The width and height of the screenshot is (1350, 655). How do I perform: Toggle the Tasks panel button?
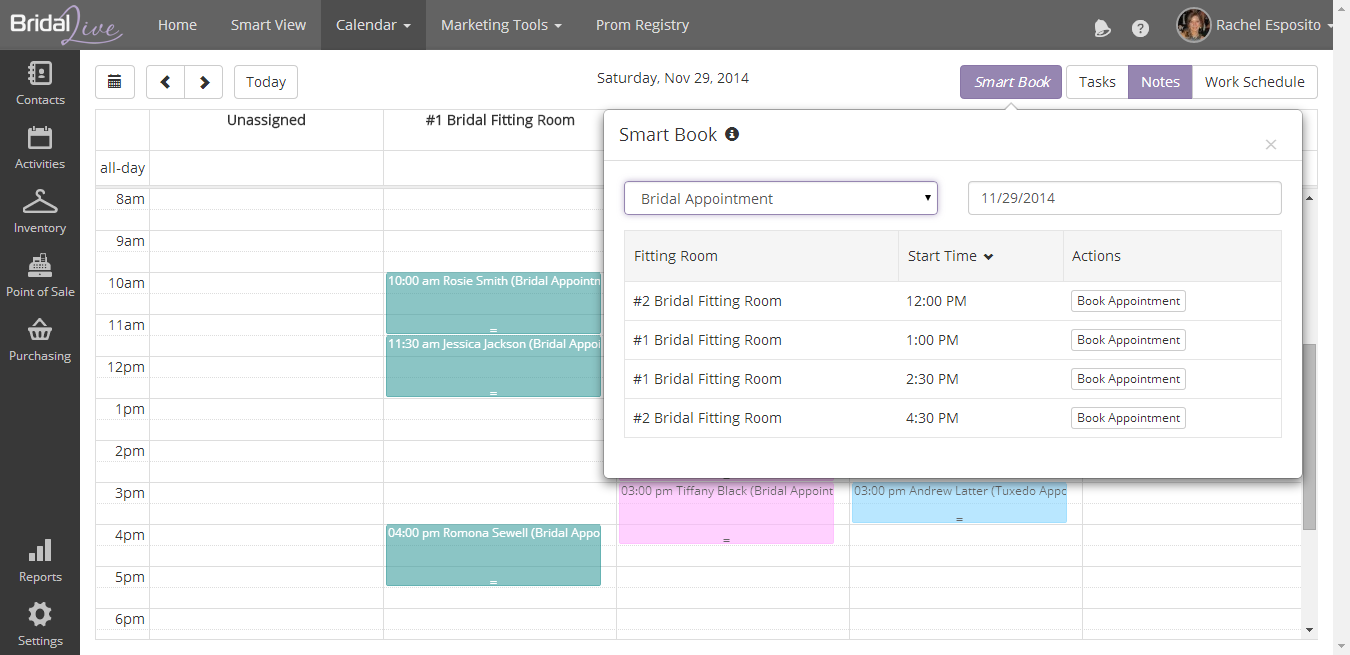(1097, 82)
